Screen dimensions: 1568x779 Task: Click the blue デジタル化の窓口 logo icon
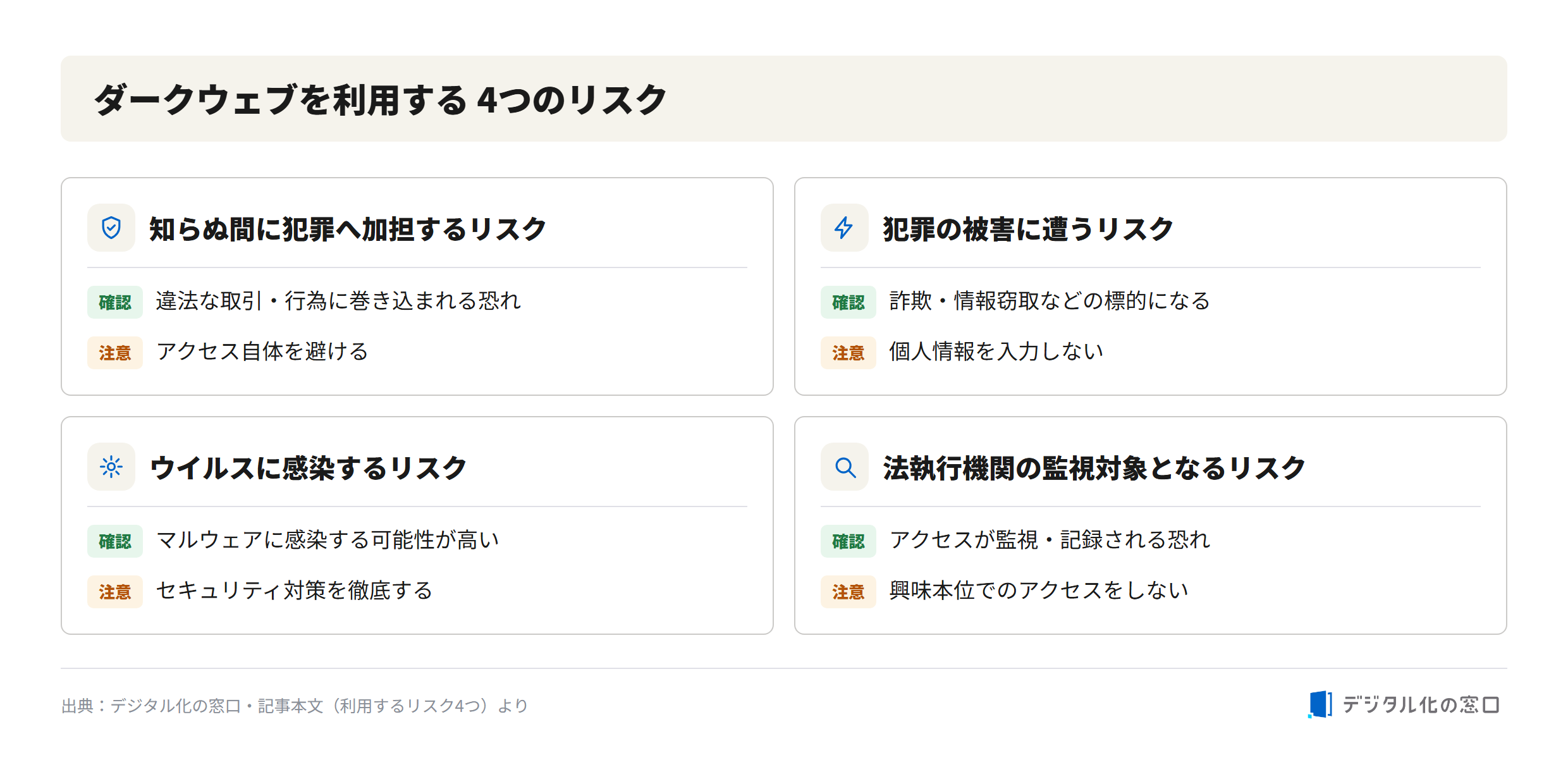click(1320, 704)
